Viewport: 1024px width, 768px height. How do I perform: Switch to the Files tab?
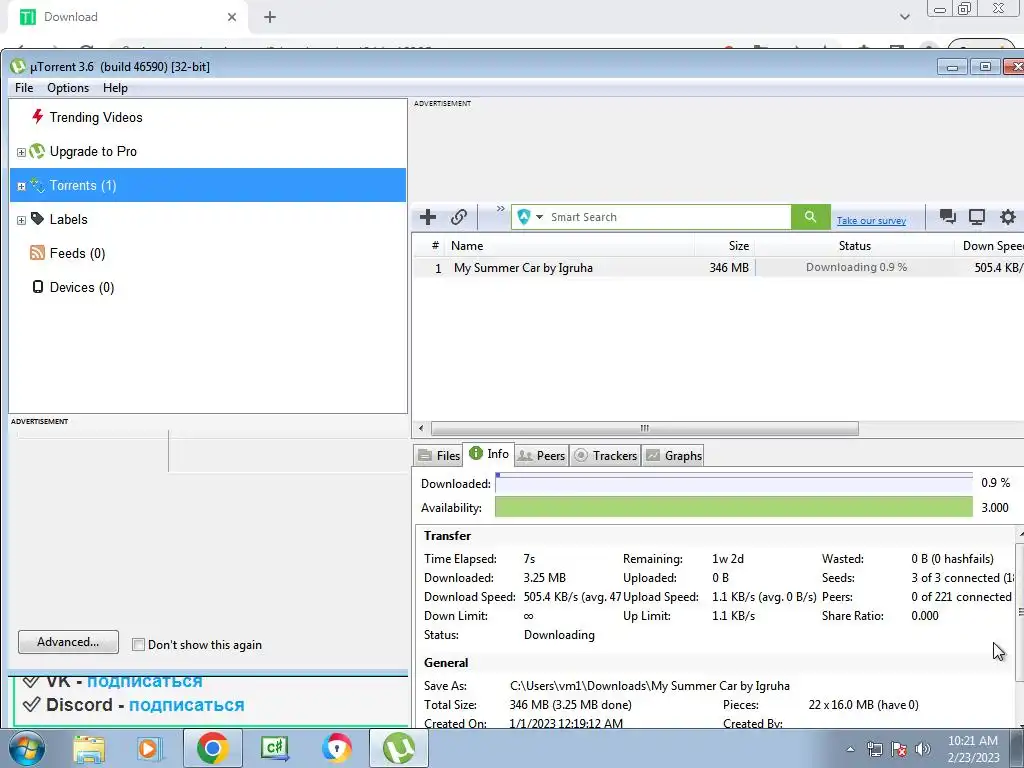[439, 455]
